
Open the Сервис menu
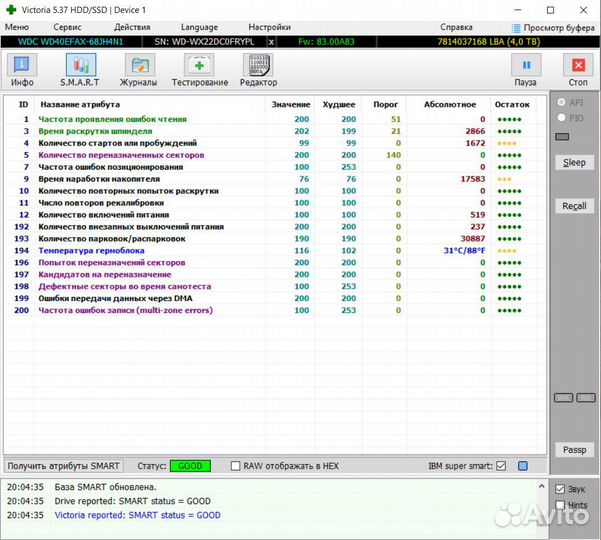click(x=67, y=27)
